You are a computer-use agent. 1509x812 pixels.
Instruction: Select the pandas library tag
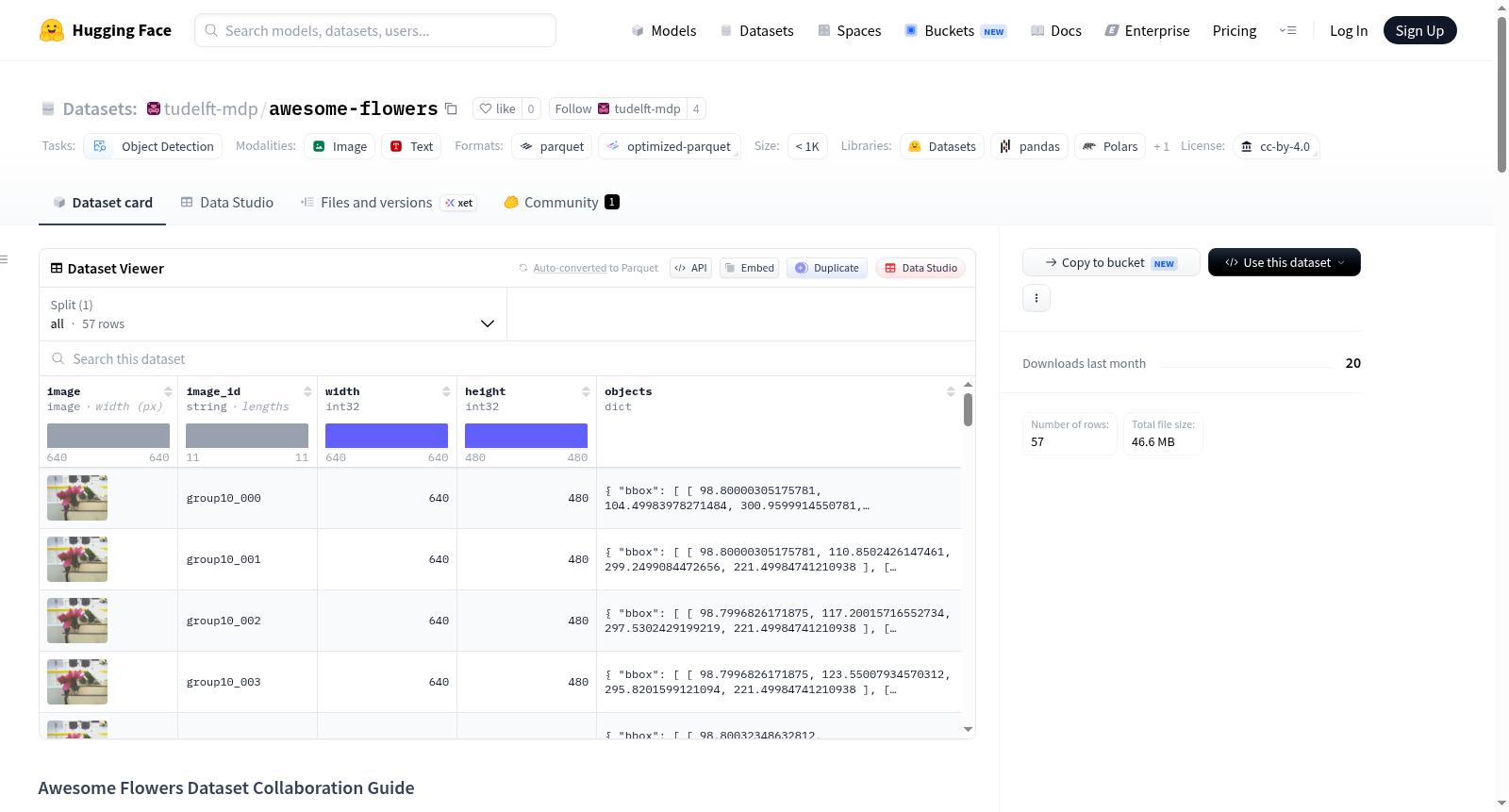[x=1029, y=146]
